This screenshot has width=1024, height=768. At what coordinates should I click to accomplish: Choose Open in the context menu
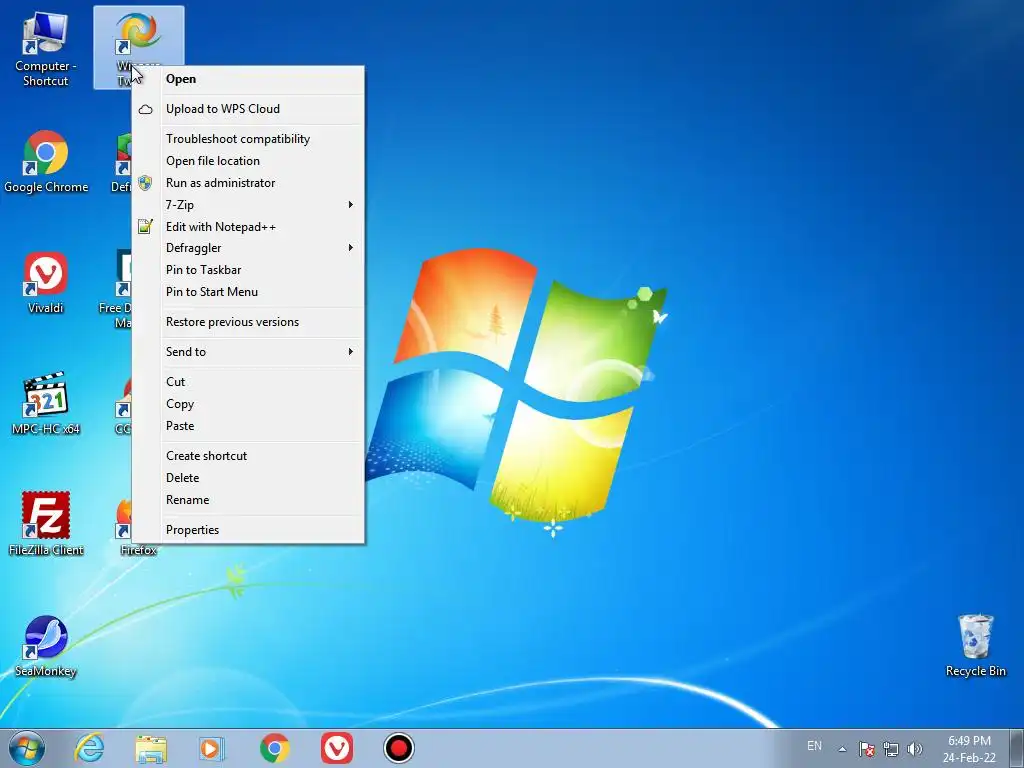[248, 79]
